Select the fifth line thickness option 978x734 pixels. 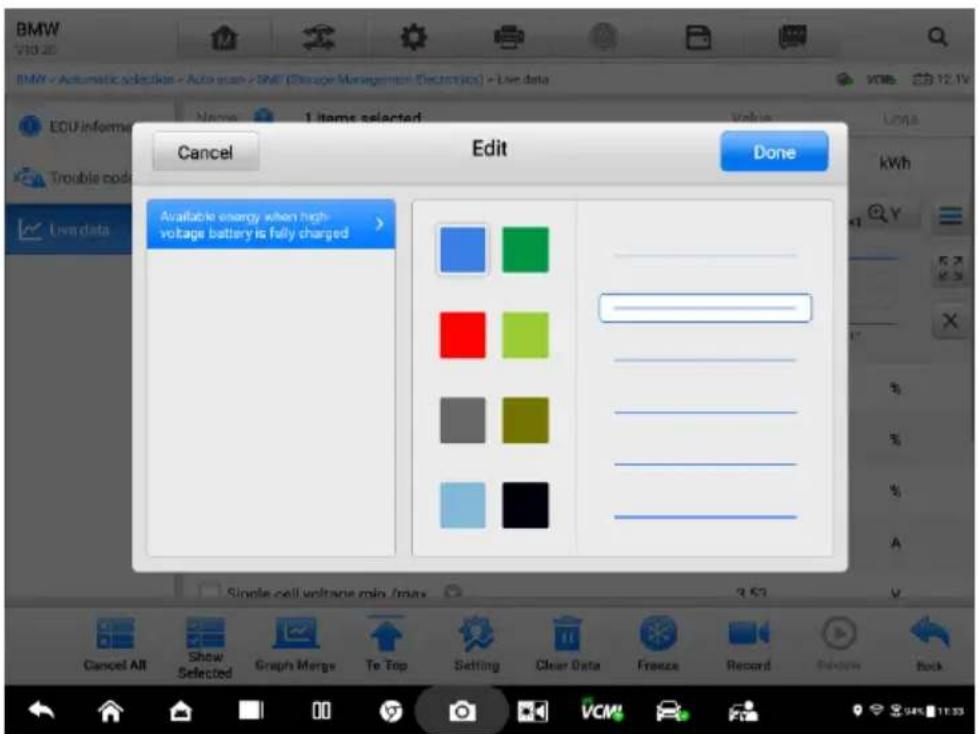click(x=705, y=465)
